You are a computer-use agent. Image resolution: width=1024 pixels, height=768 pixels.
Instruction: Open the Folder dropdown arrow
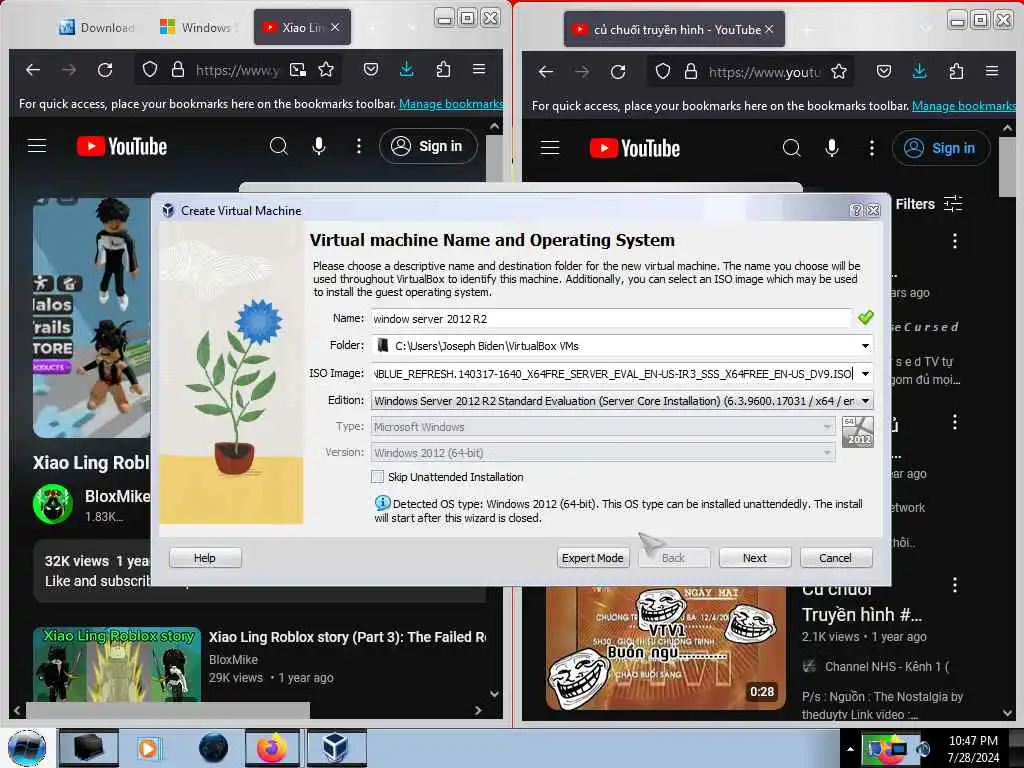tap(865, 345)
